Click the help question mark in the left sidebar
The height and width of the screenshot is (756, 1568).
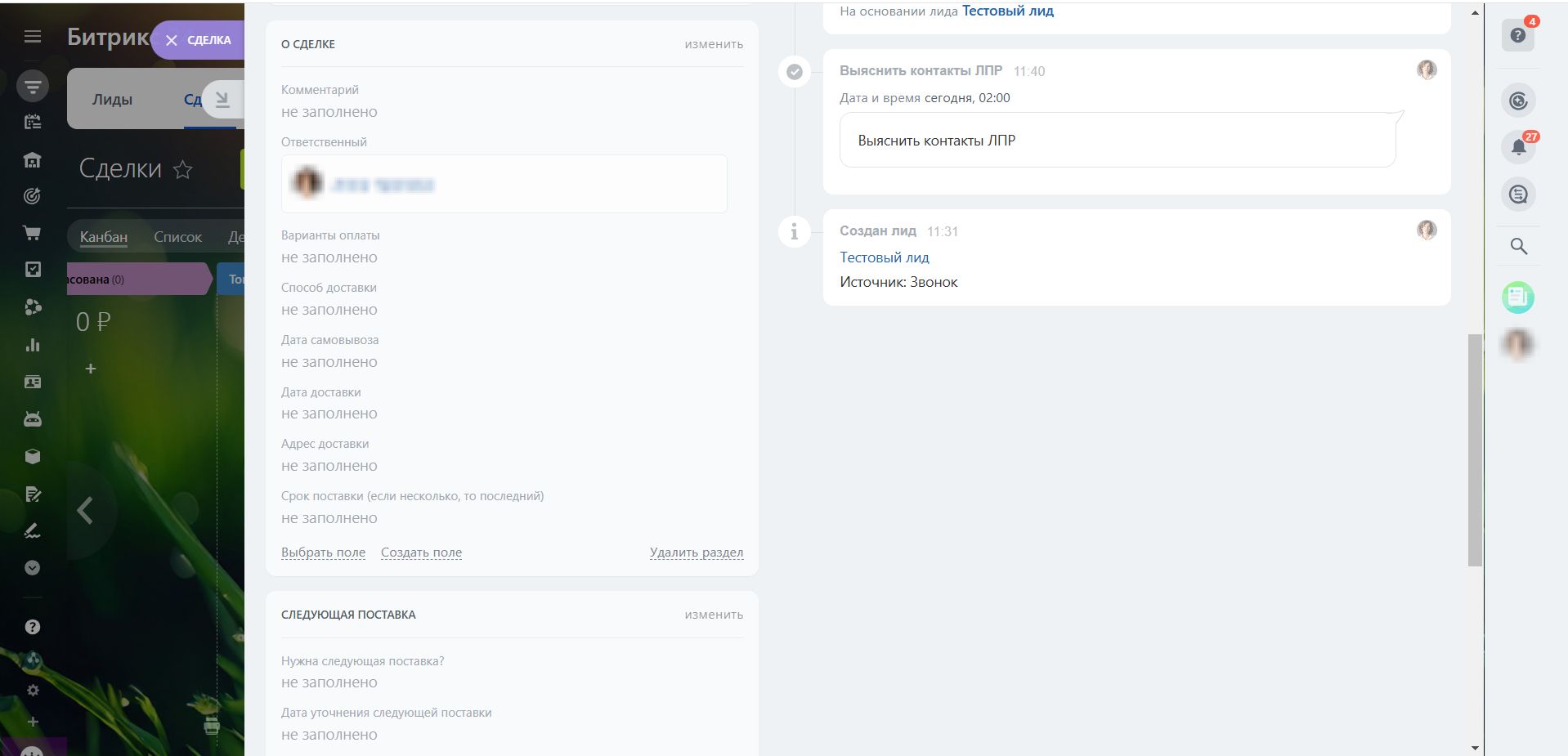pos(33,627)
